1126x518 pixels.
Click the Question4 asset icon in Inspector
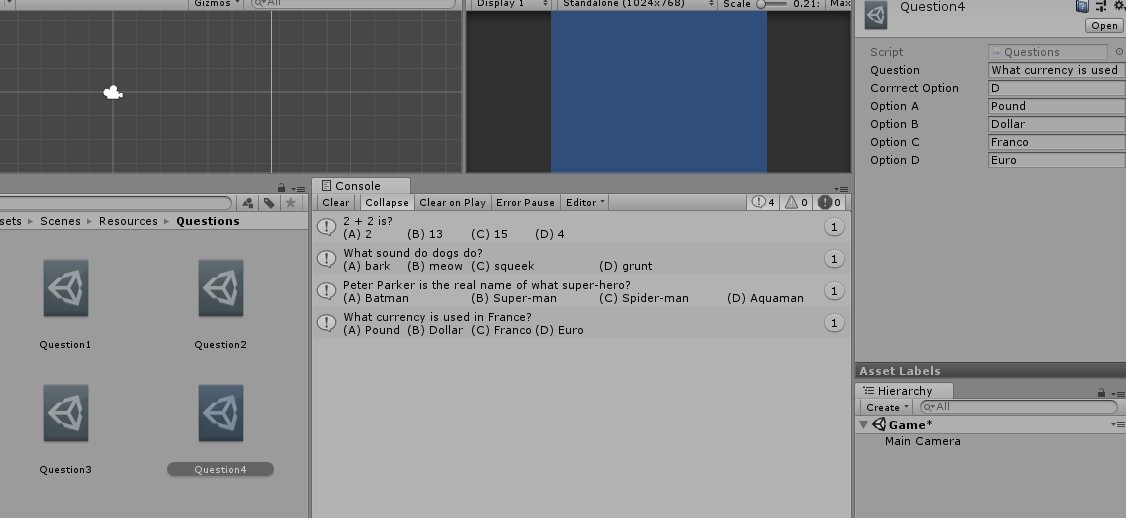[876, 16]
